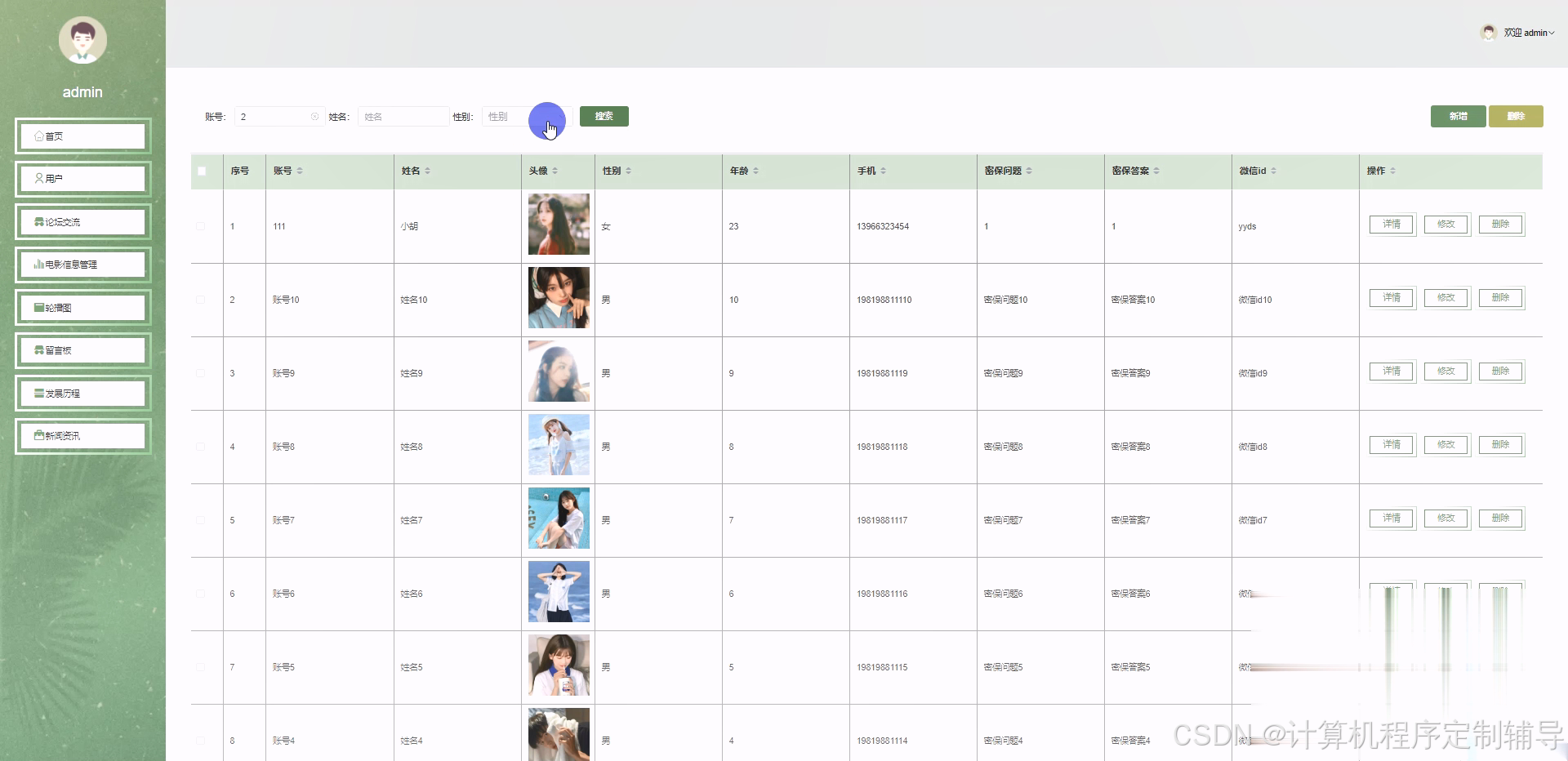Click 修改 for the 小胡 row
1568x761 pixels.
tap(1446, 225)
